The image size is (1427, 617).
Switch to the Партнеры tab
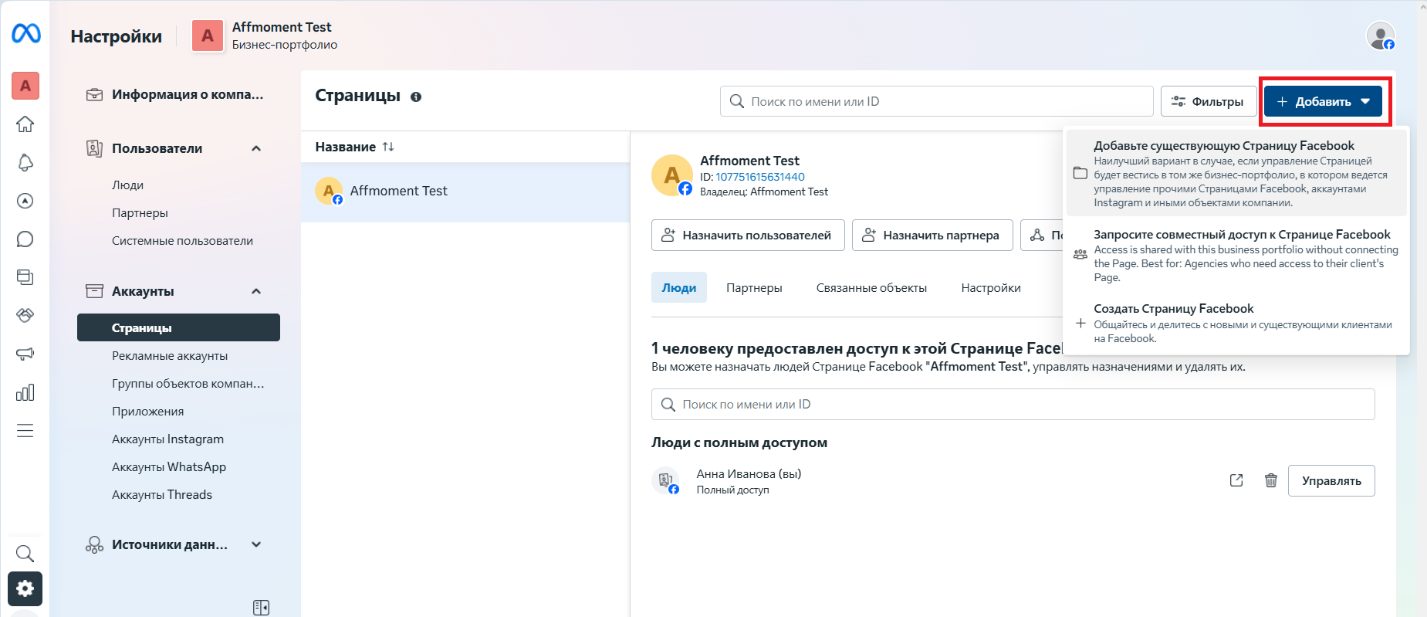(754, 288)
